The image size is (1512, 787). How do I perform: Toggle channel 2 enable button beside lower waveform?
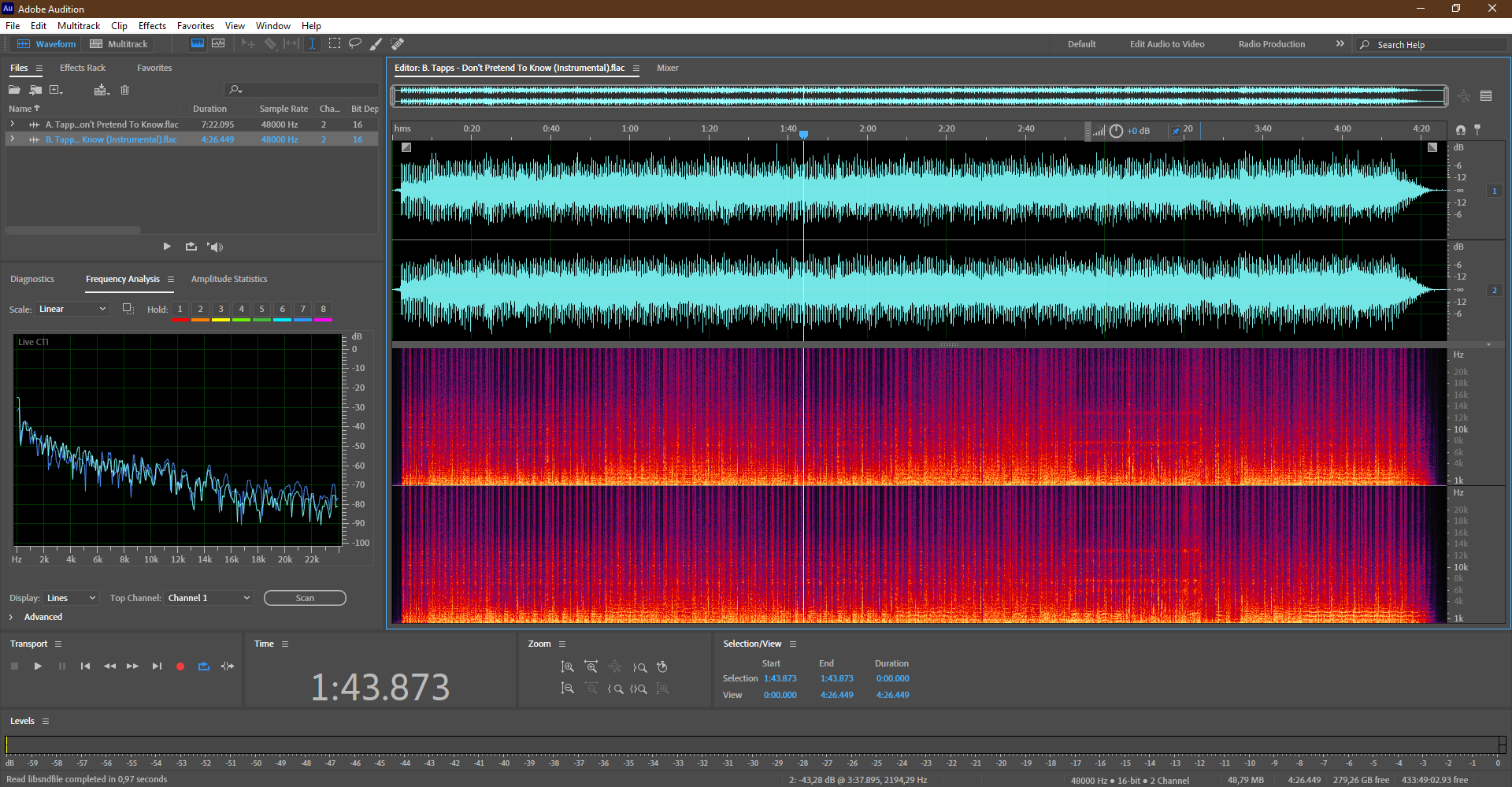point(1494,290)
